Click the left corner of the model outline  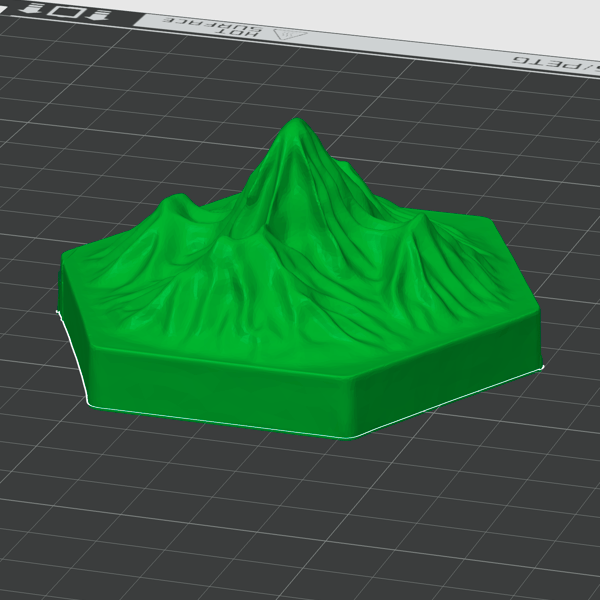pyautogui.click(x=57, y=313)
